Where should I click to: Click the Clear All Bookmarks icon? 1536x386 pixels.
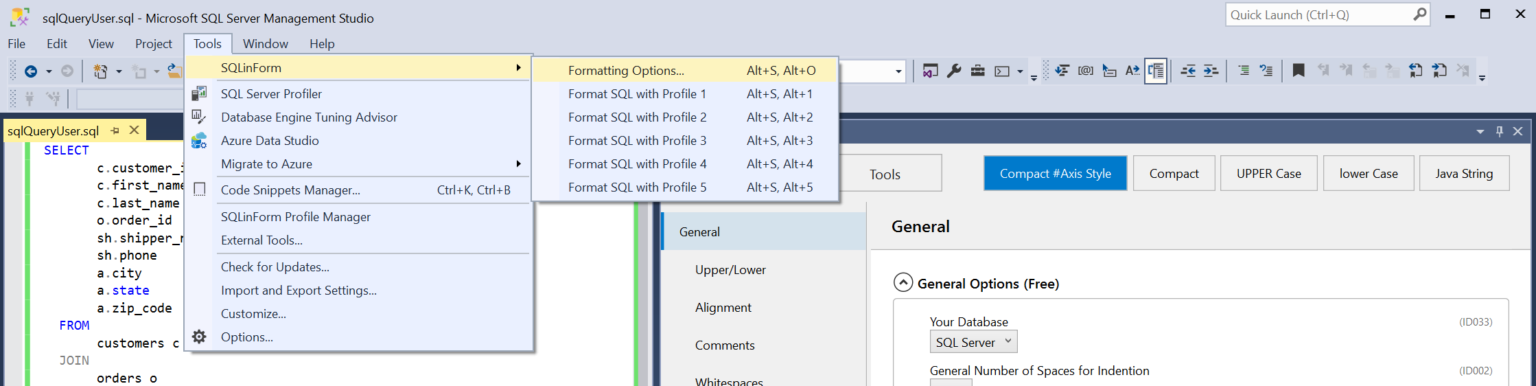(1463, 71)
